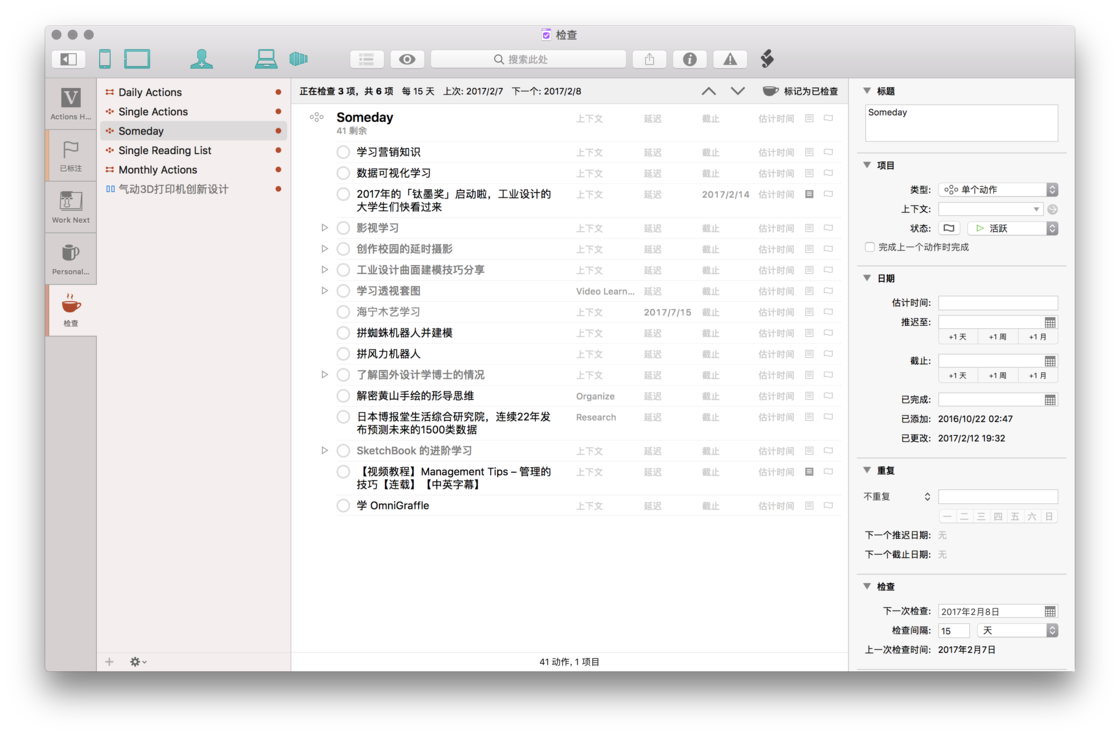1120x736 pixels.
Task: Select Single Reading List project
Action: point(193,150)
